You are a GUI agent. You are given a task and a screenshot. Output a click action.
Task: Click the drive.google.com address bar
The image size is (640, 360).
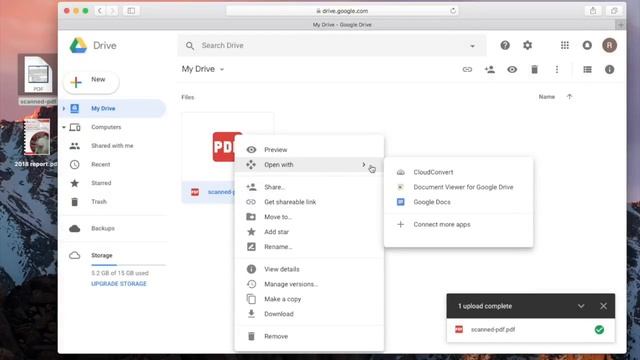(342, 11)
